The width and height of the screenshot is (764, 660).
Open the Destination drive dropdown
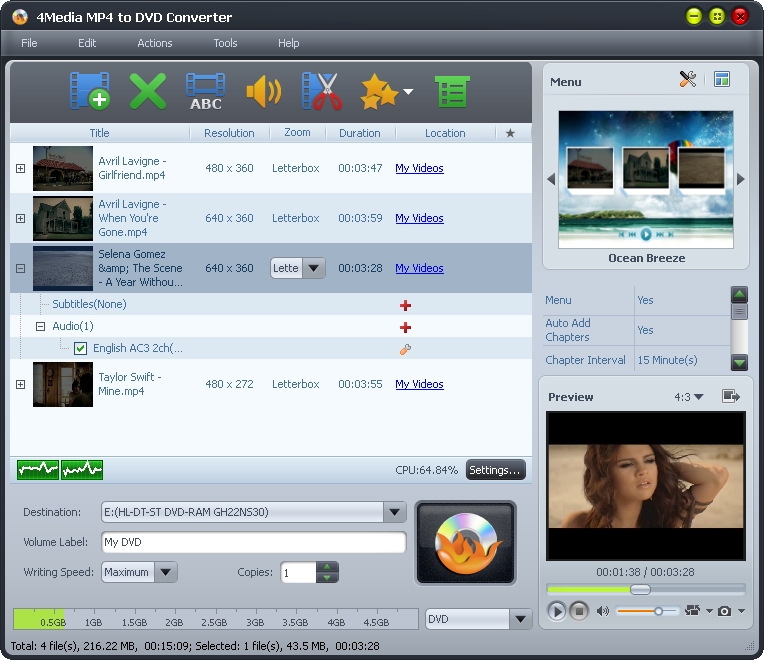pos(394,512)
